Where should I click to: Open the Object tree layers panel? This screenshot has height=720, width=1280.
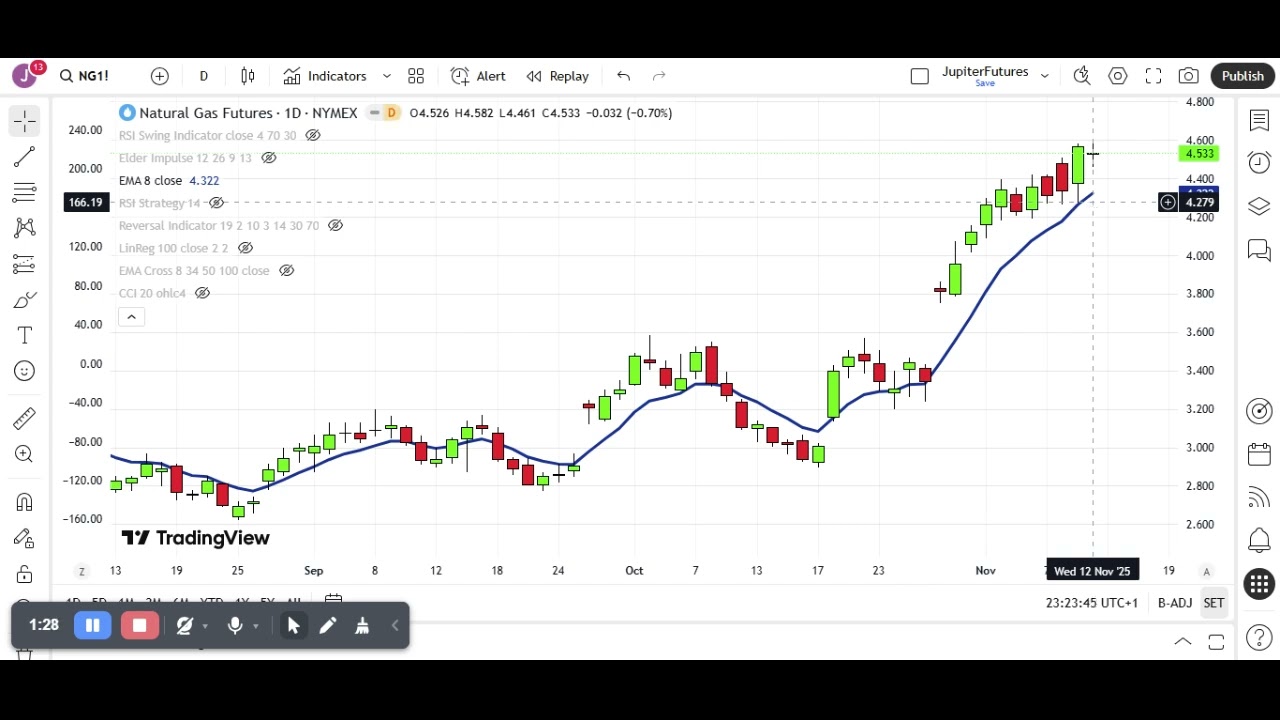[1259, 206]
